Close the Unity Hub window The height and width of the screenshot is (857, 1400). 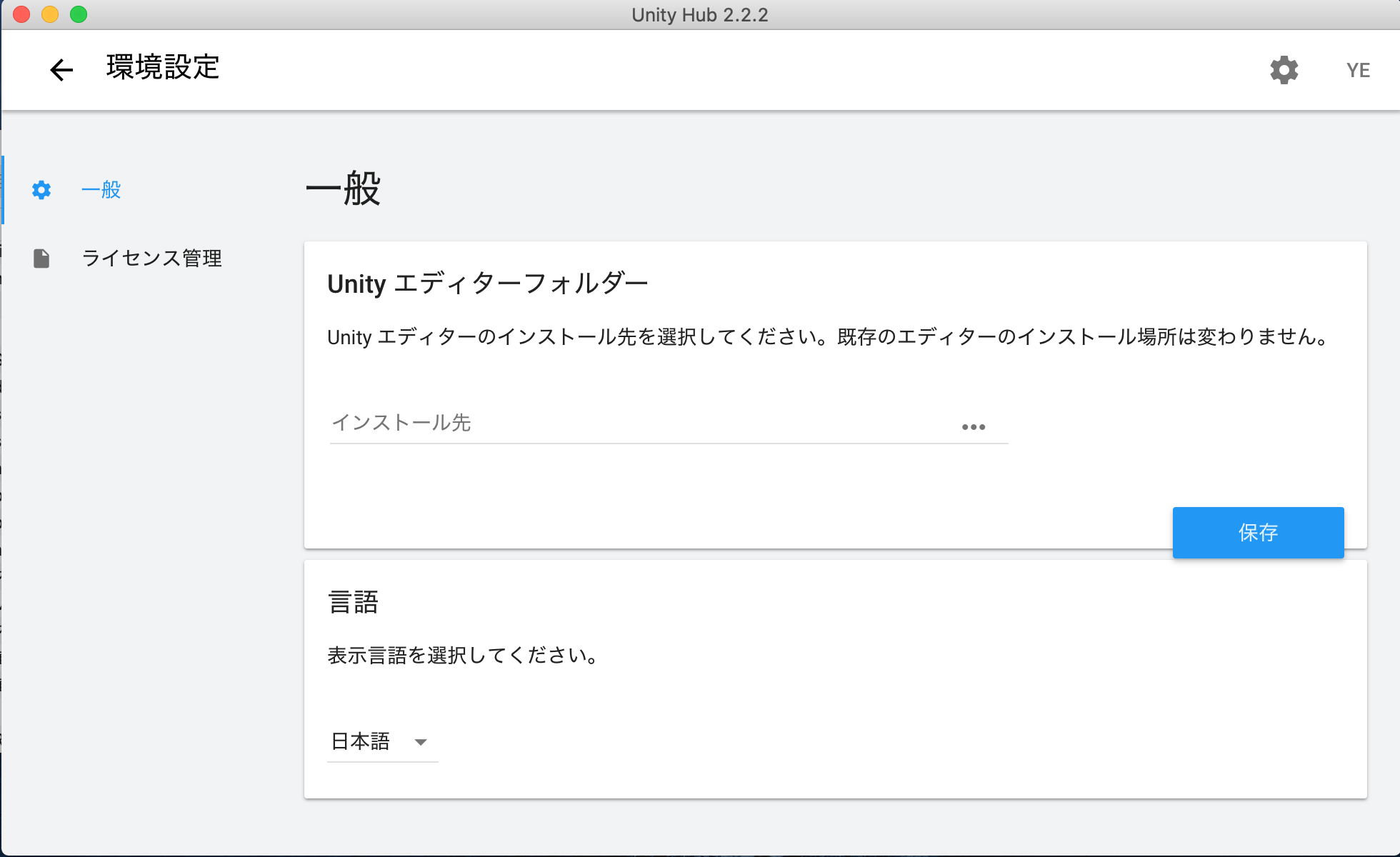coord(21,14)
